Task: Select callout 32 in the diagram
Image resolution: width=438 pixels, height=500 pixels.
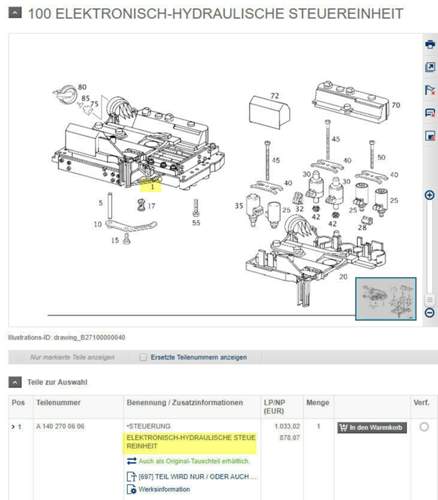Action: (x=299, y=209)
